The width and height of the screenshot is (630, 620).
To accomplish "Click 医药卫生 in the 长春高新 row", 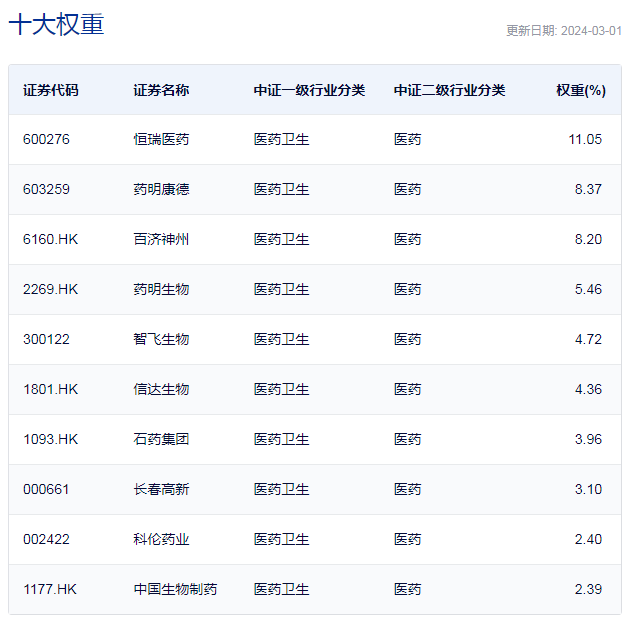I will click(x=281, y=489).
